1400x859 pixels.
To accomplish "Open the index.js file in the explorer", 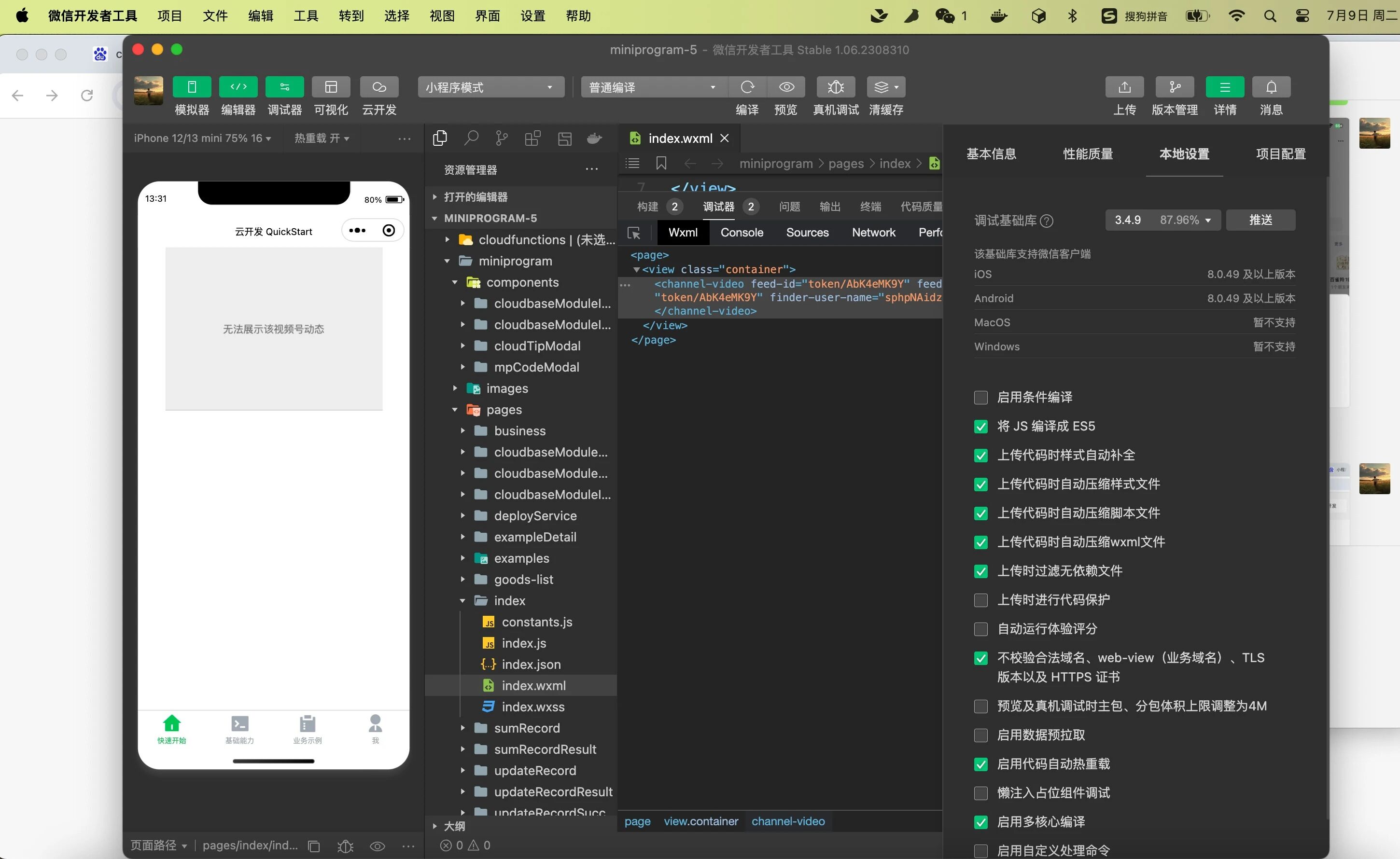I will pyautogui.click(x=523, y=643).
